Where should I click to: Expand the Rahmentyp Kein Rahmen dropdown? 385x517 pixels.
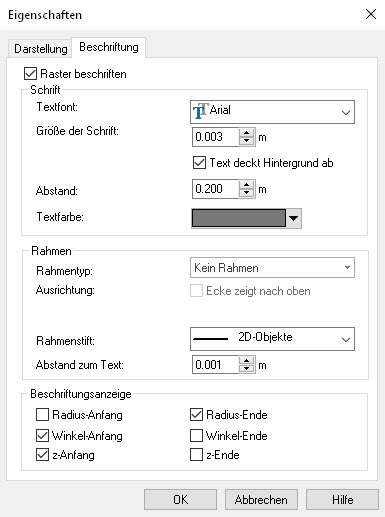[x=272, y=268]
